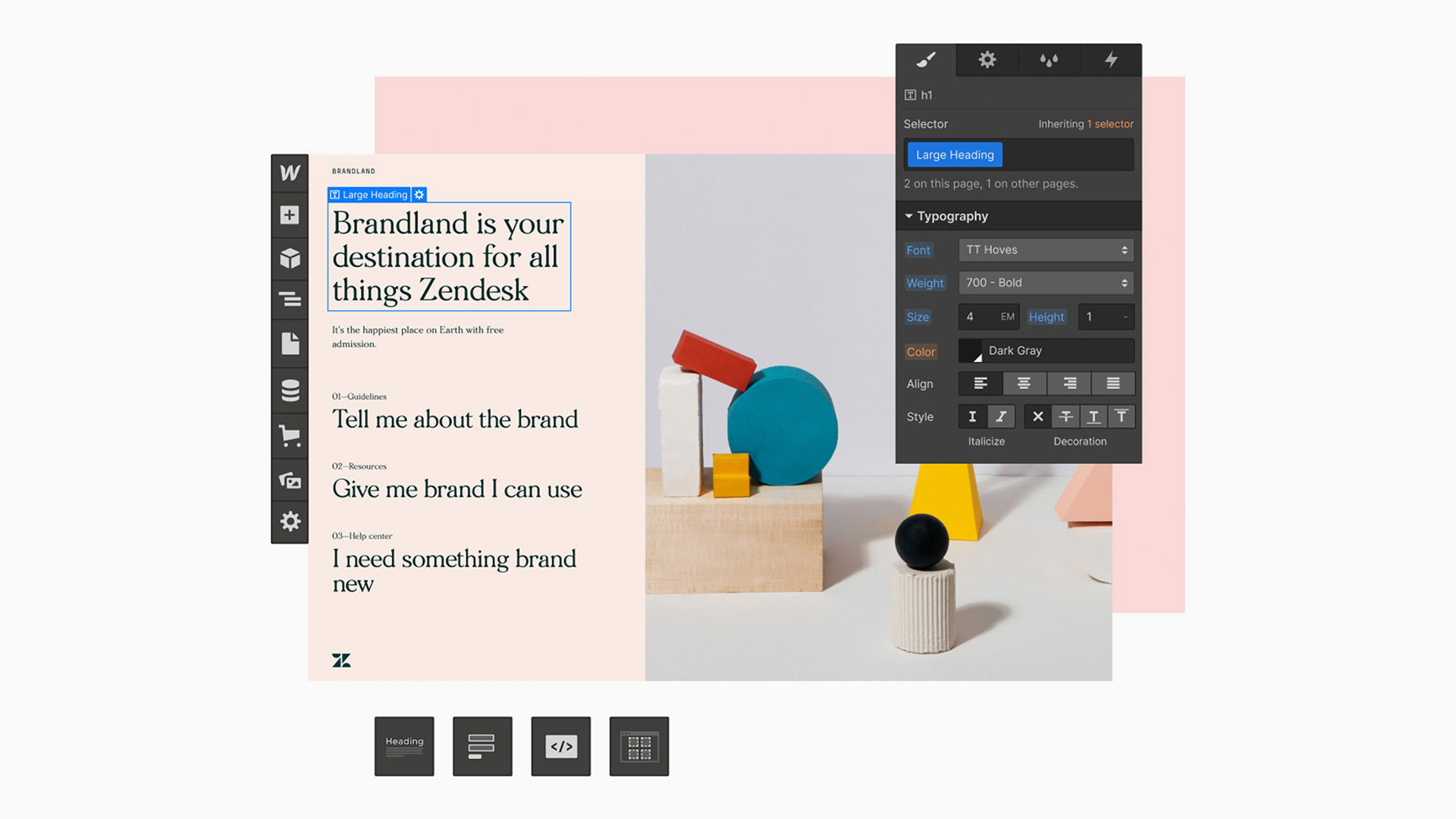
Task: Open the Pages panel icon
Action: [290, 344]
